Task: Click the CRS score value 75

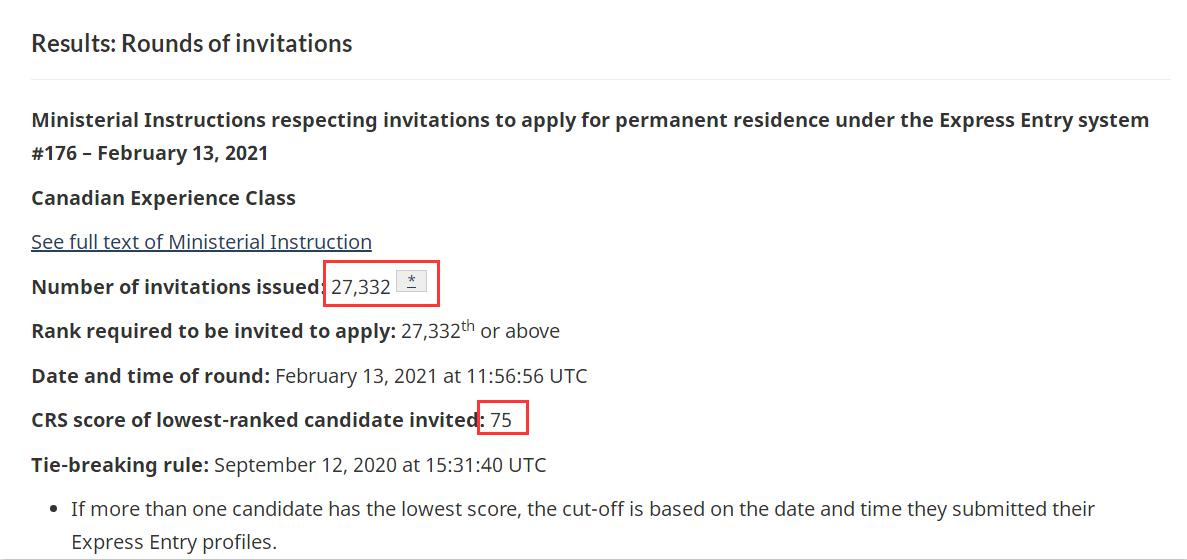Action: pos(501,421)
